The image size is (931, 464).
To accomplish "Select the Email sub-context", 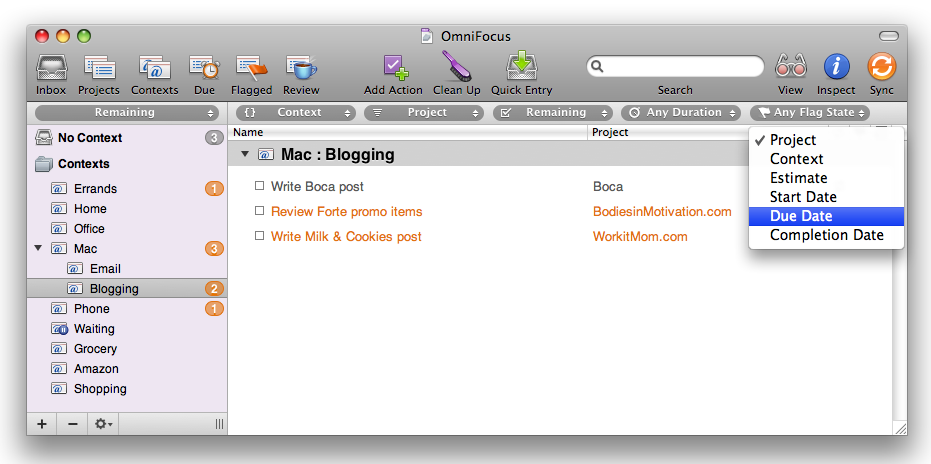I will pos(127,269).
